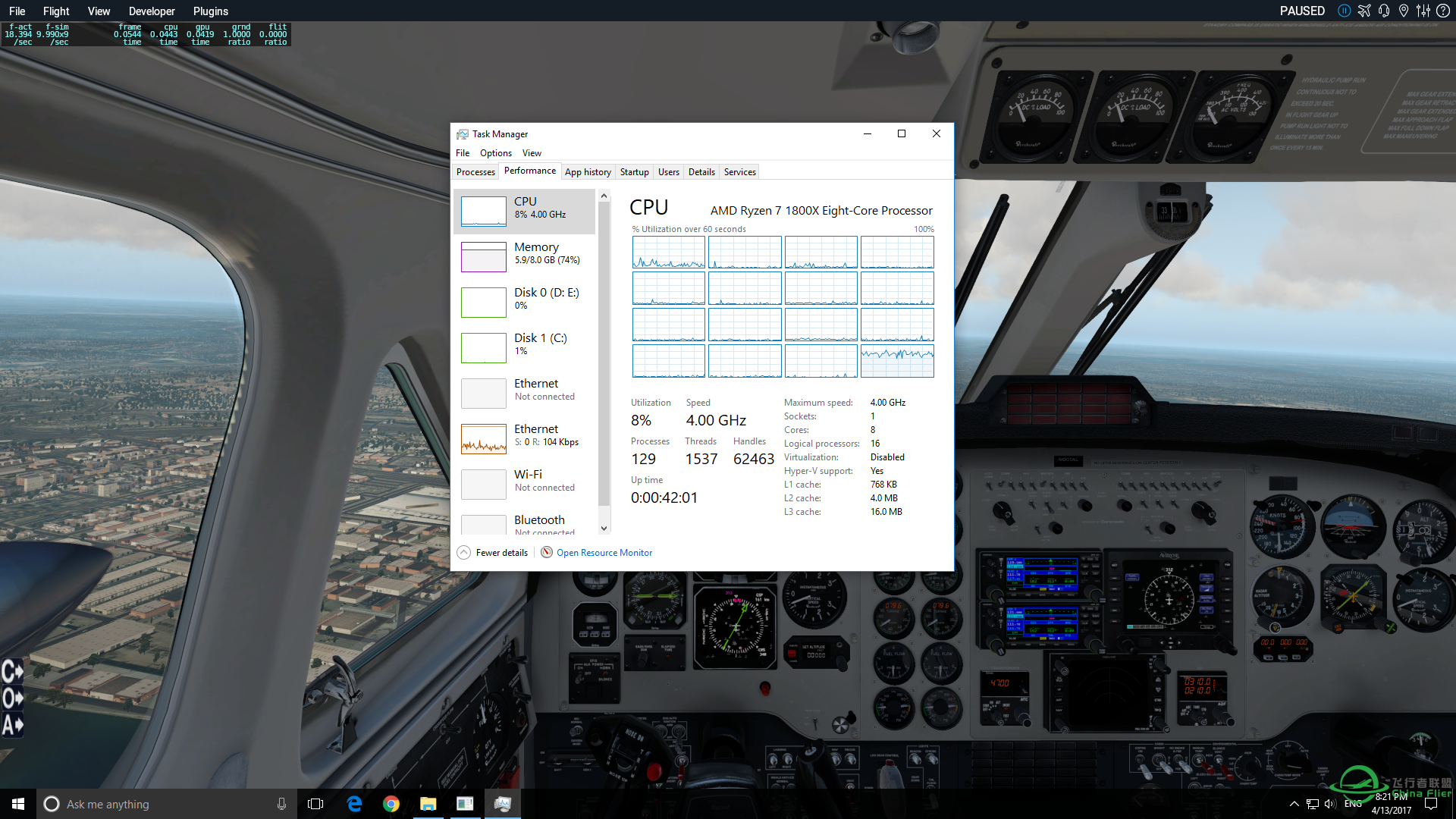Click the C arrow icon on left edge
Image resolution: width=1456 pixels, height=819 pixels.
pyautogui.click(x=12, y=672)
